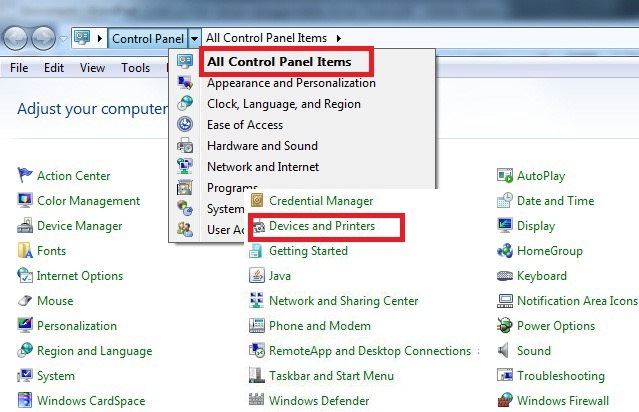Open the Windows CardSpace link
639x412 pixels.
[91, 401]
